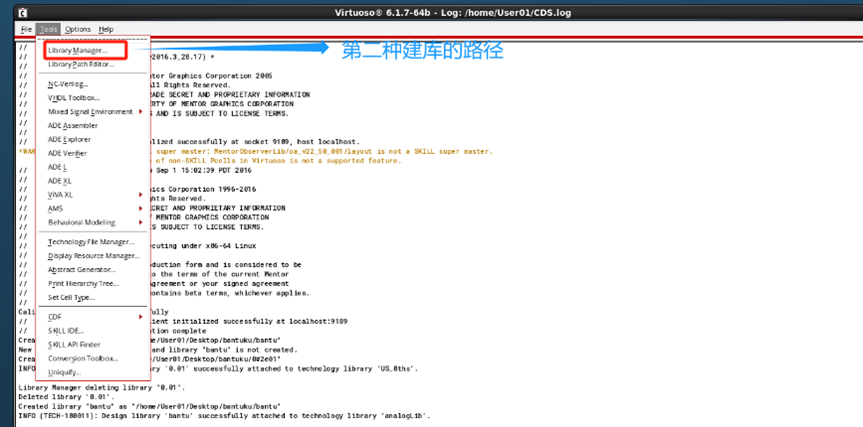The width and height of the screenshot is (863, 427).
Task: Open the VHDL Toolbox entry
Action: (x=74, y=98)
